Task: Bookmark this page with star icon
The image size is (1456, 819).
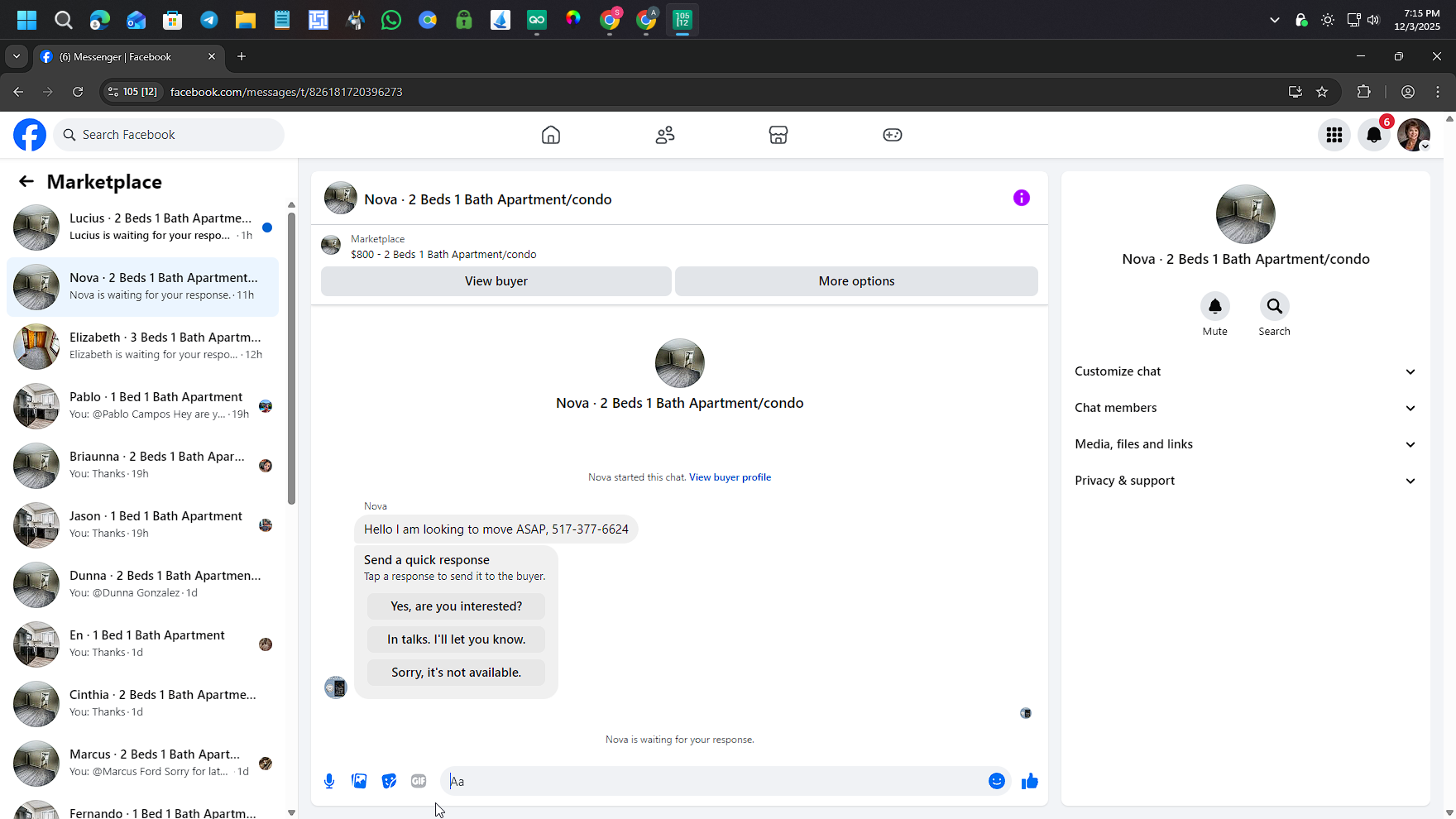Action: [1322, 92]
